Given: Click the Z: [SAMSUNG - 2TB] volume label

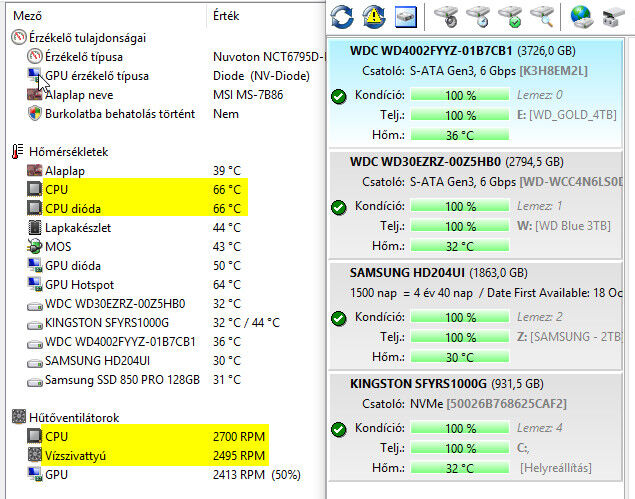Looking at the screenshot, I should (569, 337).
